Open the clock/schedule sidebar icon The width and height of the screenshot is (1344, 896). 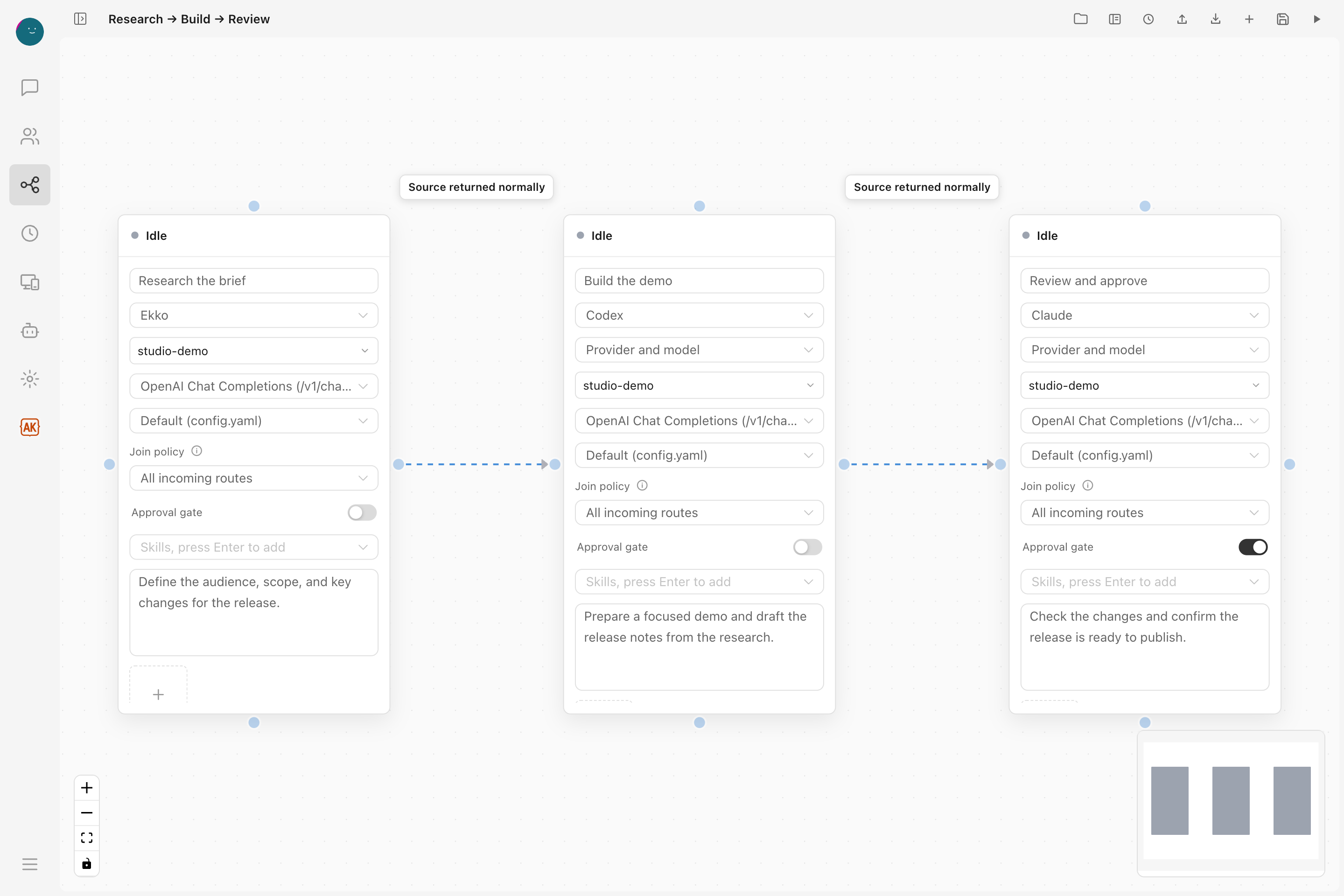(30, 233)
